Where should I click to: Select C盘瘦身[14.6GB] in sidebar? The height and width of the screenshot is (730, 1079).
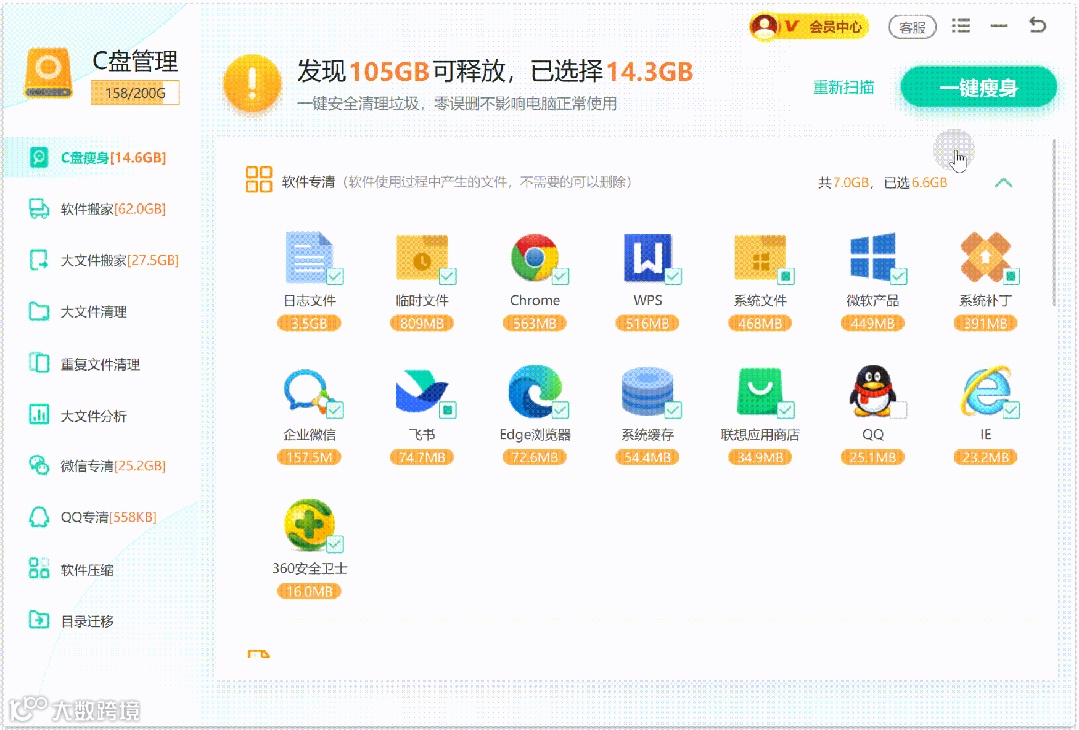pos(102,158)
